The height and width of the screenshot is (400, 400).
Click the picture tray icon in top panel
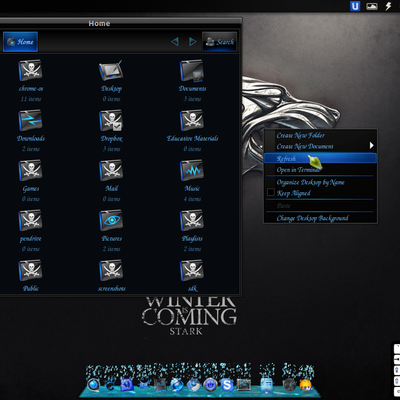pos(372,6)
